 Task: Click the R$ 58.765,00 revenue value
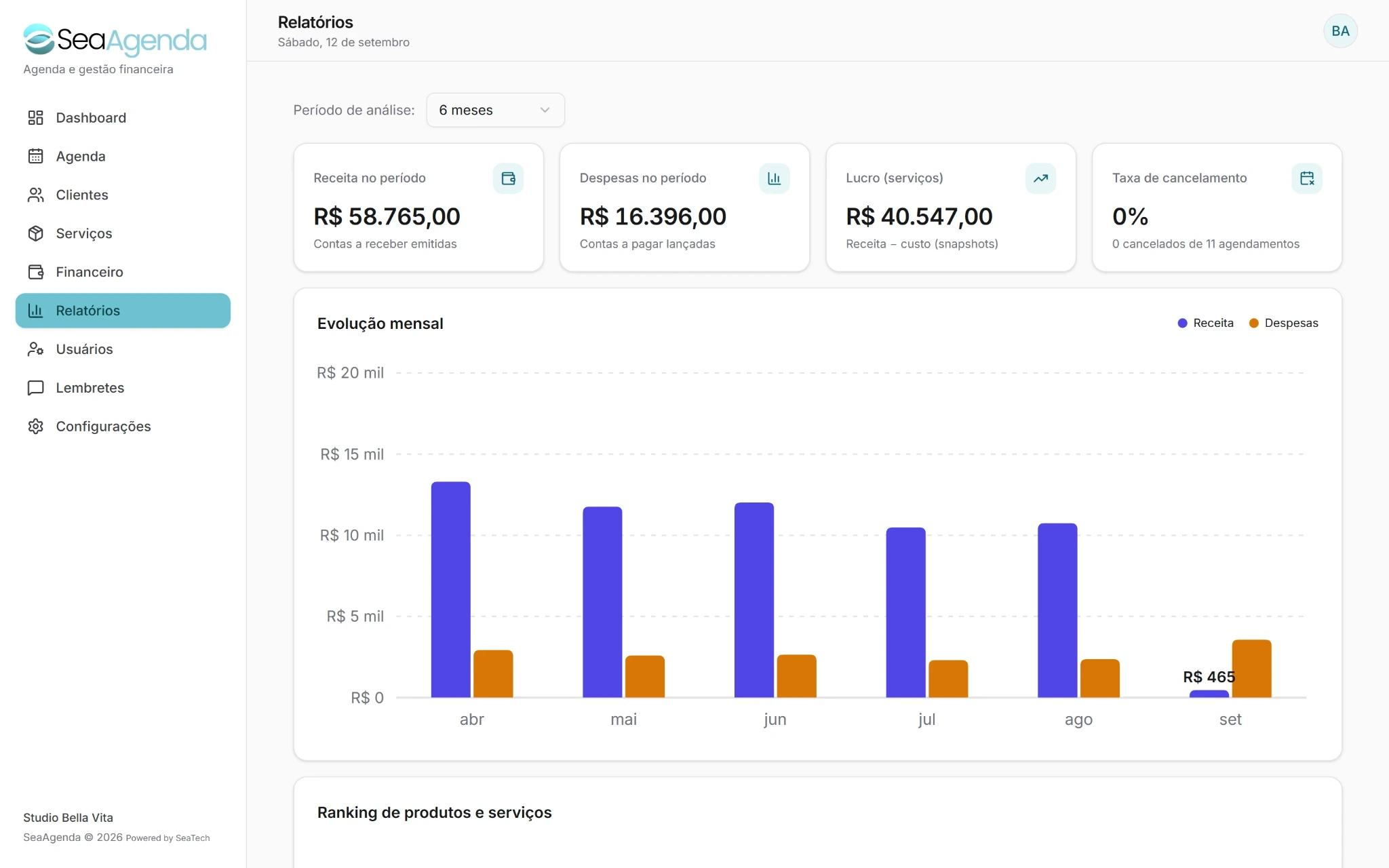387,216
